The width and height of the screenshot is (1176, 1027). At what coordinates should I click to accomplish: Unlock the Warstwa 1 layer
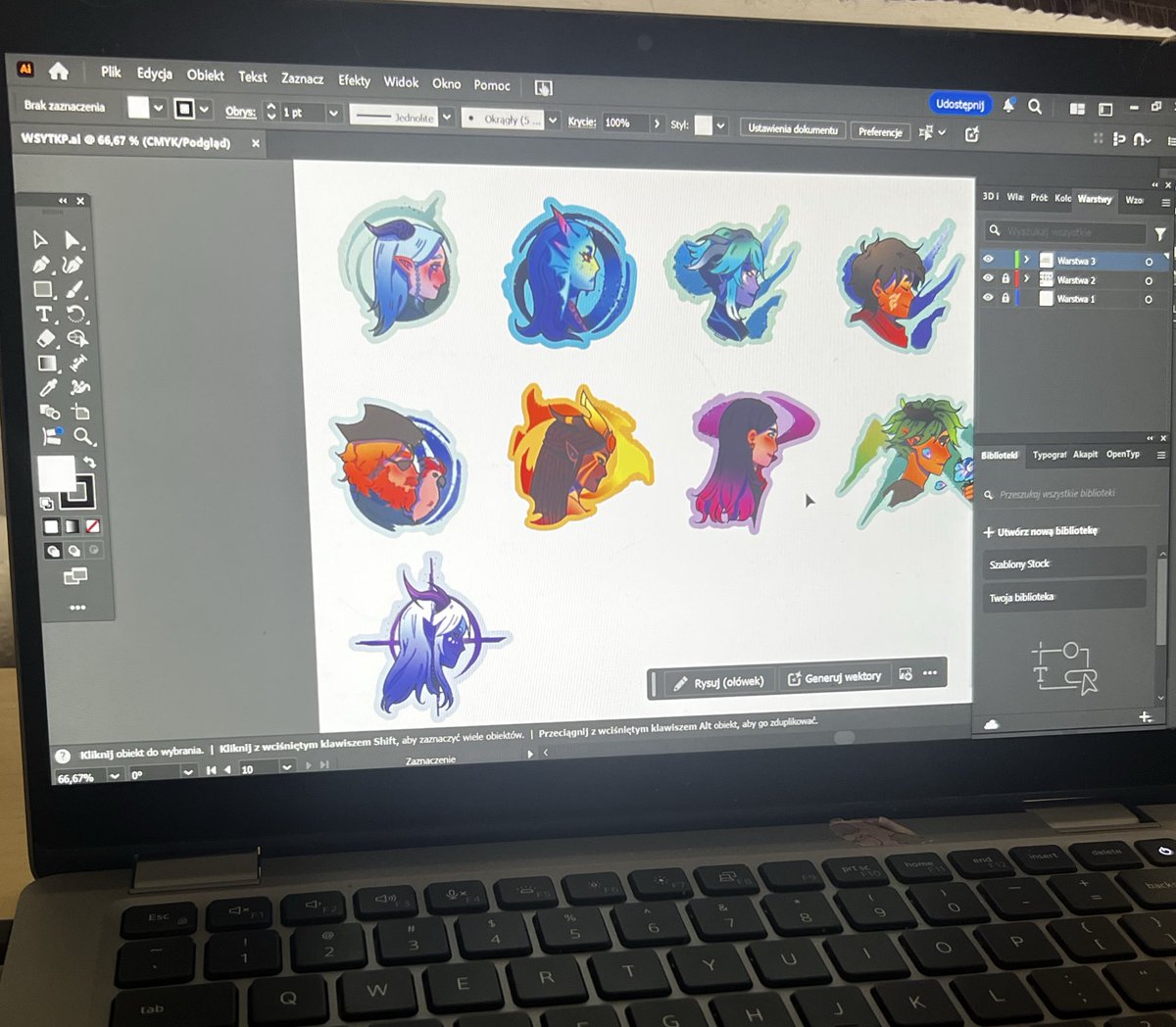pos(1005,298)
